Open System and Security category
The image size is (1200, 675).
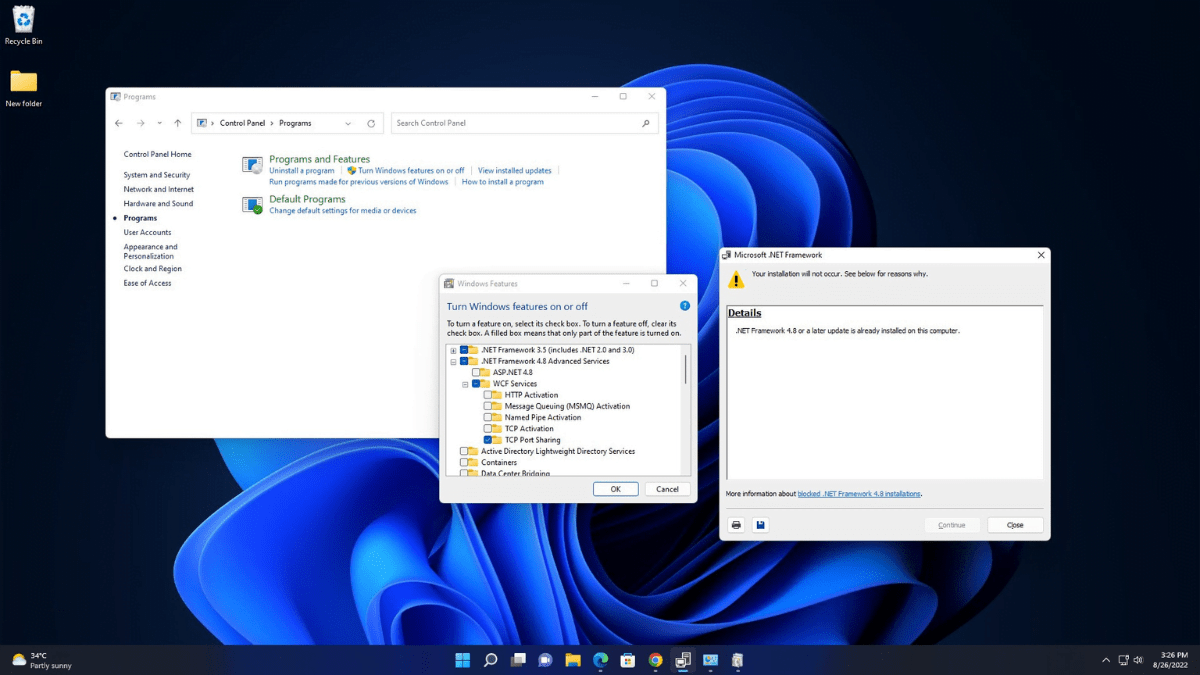click(157, 175)
